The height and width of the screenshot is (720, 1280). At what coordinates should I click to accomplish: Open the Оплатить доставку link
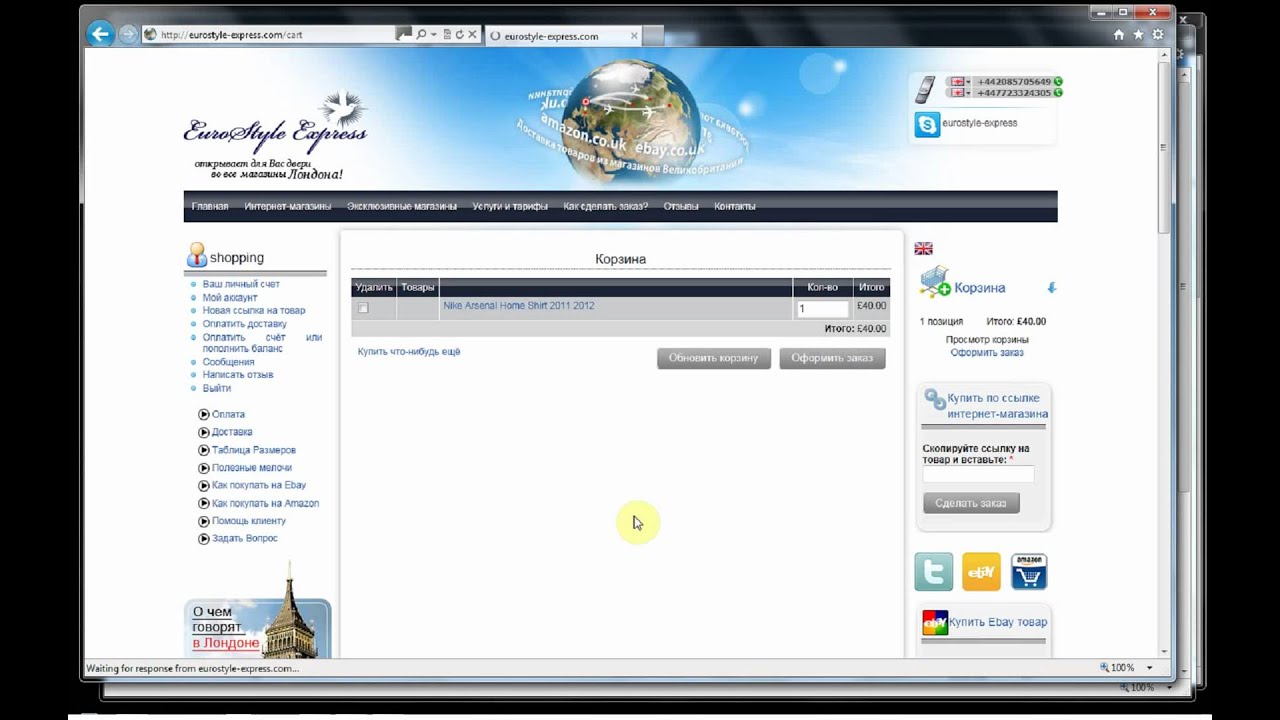[245, 323]
